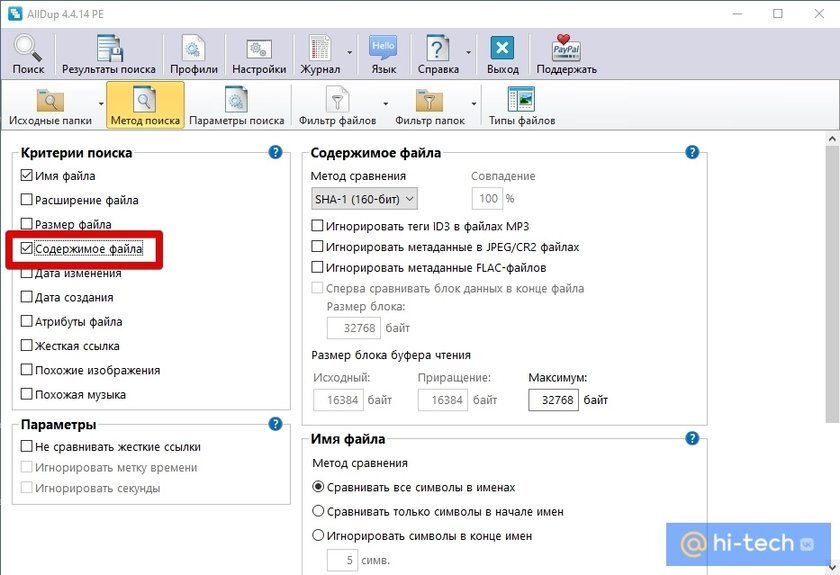Switch to Параметры поиска tab
Screen dimensions: 840x575
237,106
